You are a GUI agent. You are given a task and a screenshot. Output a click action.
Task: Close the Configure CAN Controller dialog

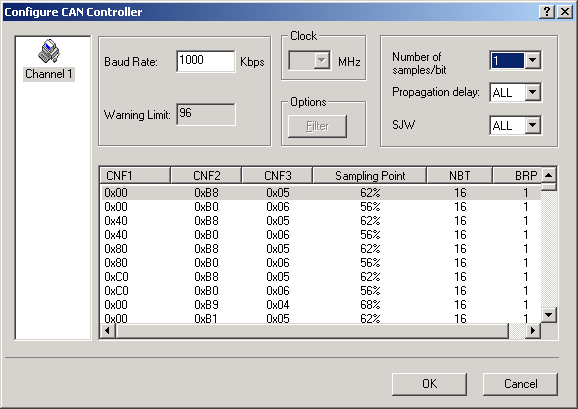coord(564,12)
